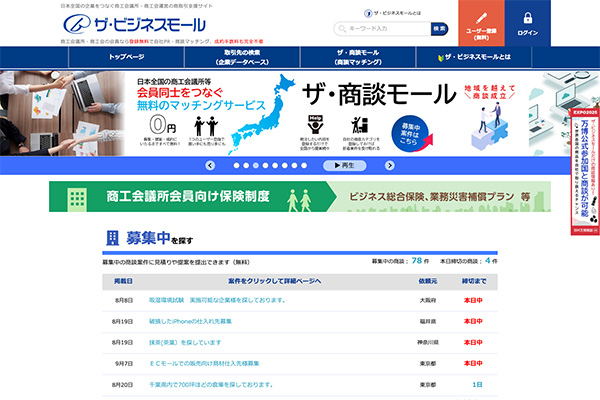Click the Help person icon on banner

click(315, 124)
